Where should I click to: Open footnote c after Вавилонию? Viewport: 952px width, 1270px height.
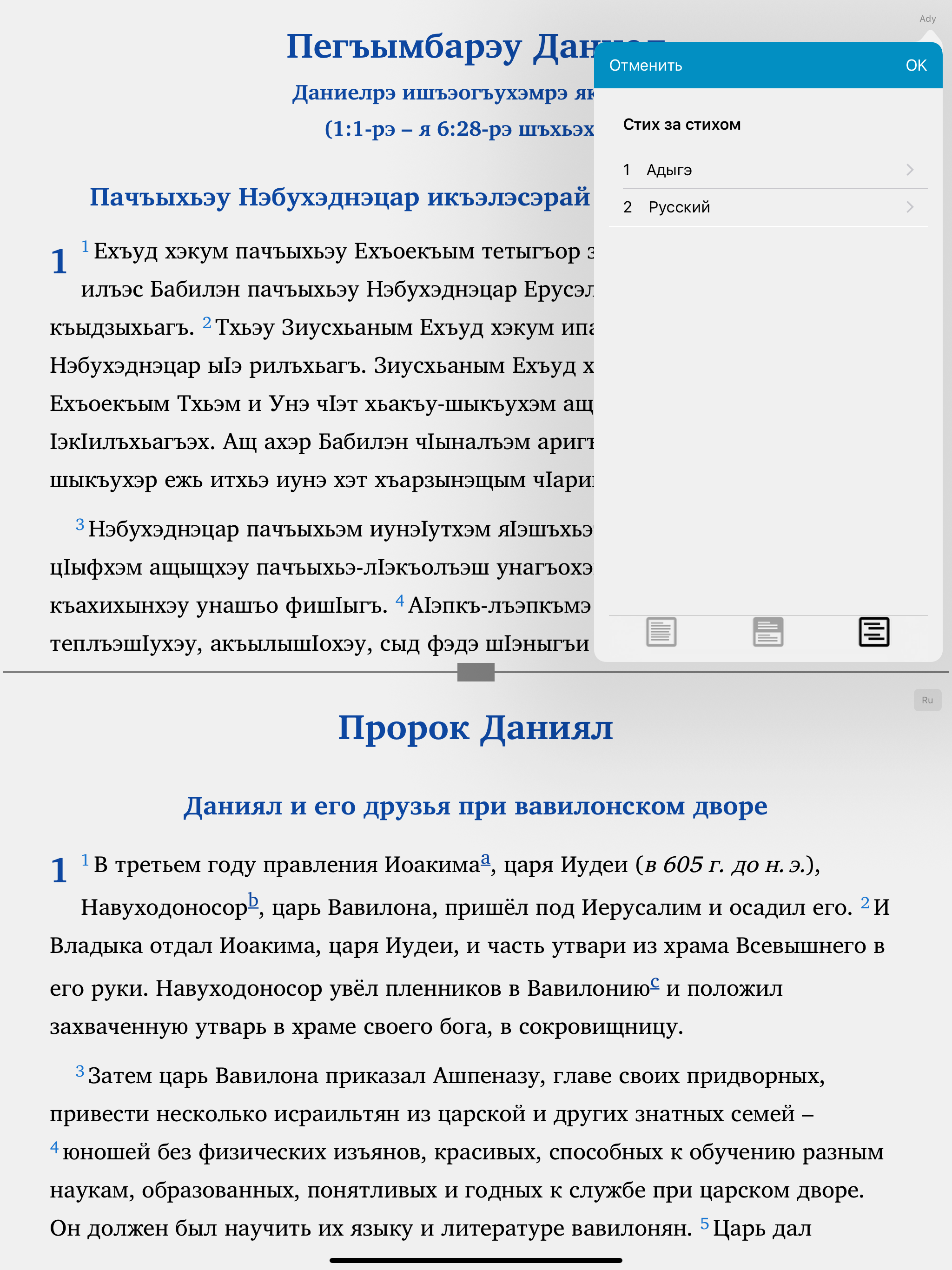[x=654, y=982]
